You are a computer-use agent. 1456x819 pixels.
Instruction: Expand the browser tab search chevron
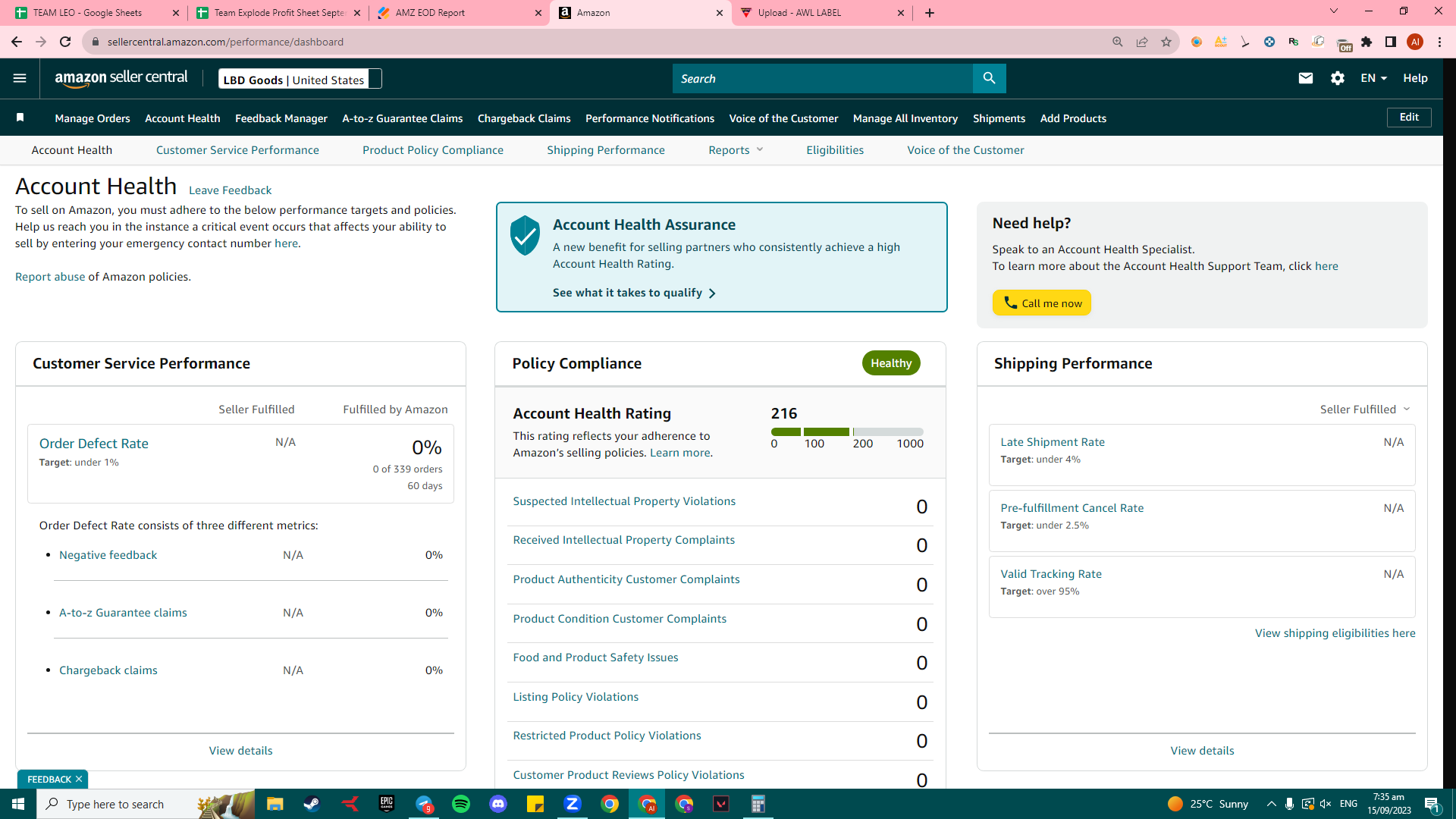1334,11
